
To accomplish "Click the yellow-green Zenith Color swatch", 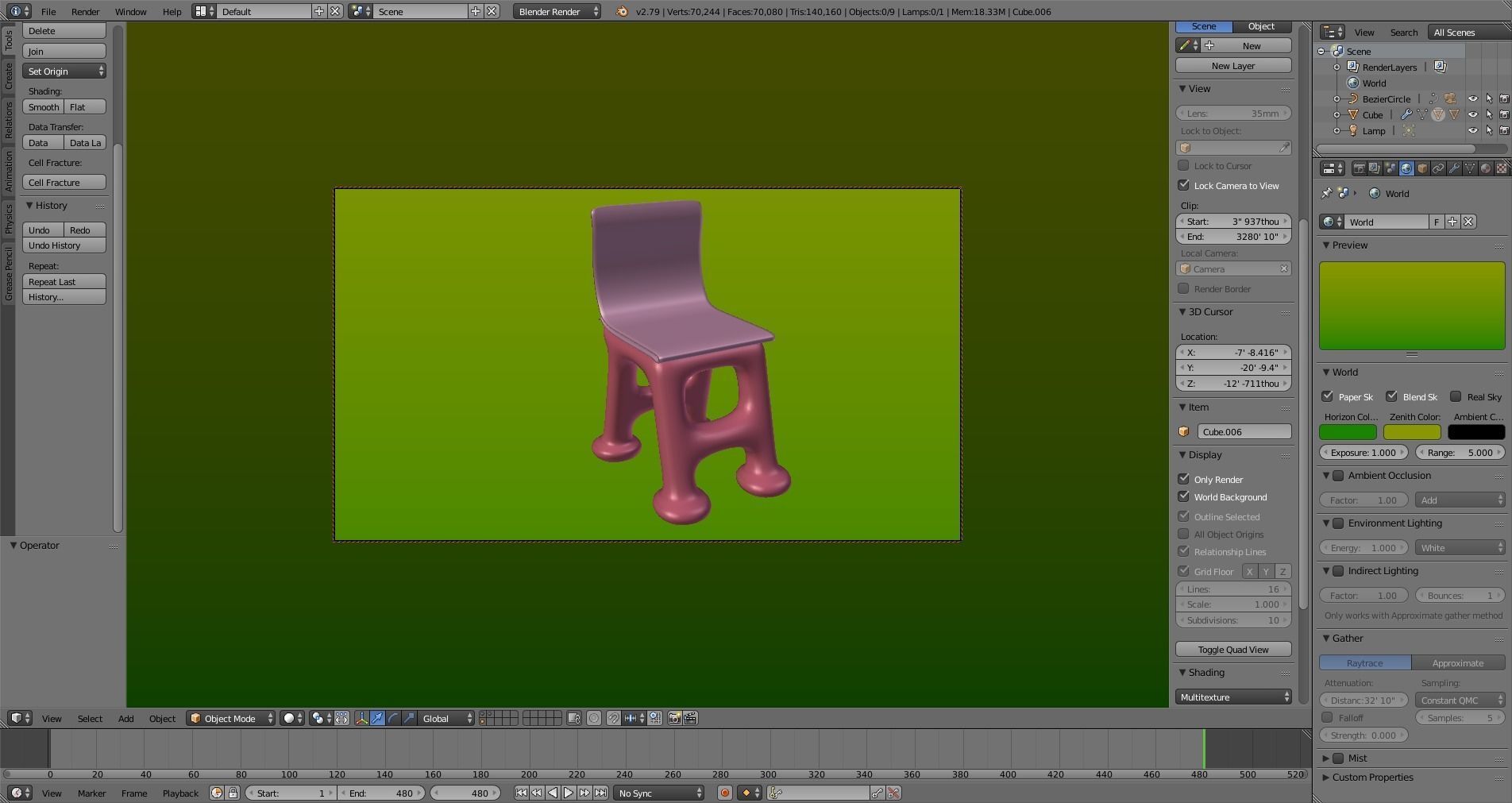I will tap(1412, 432).
